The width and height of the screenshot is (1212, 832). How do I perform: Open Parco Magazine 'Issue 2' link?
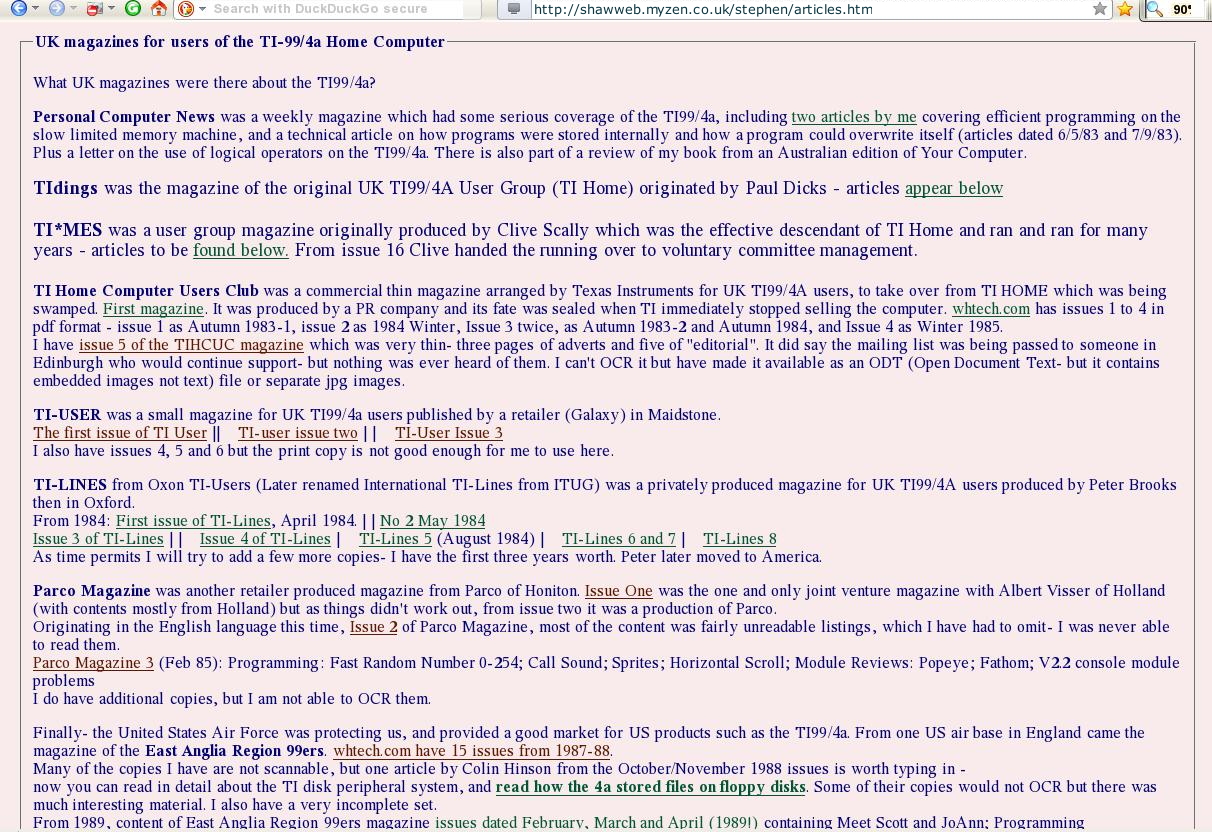coord(374,627)
